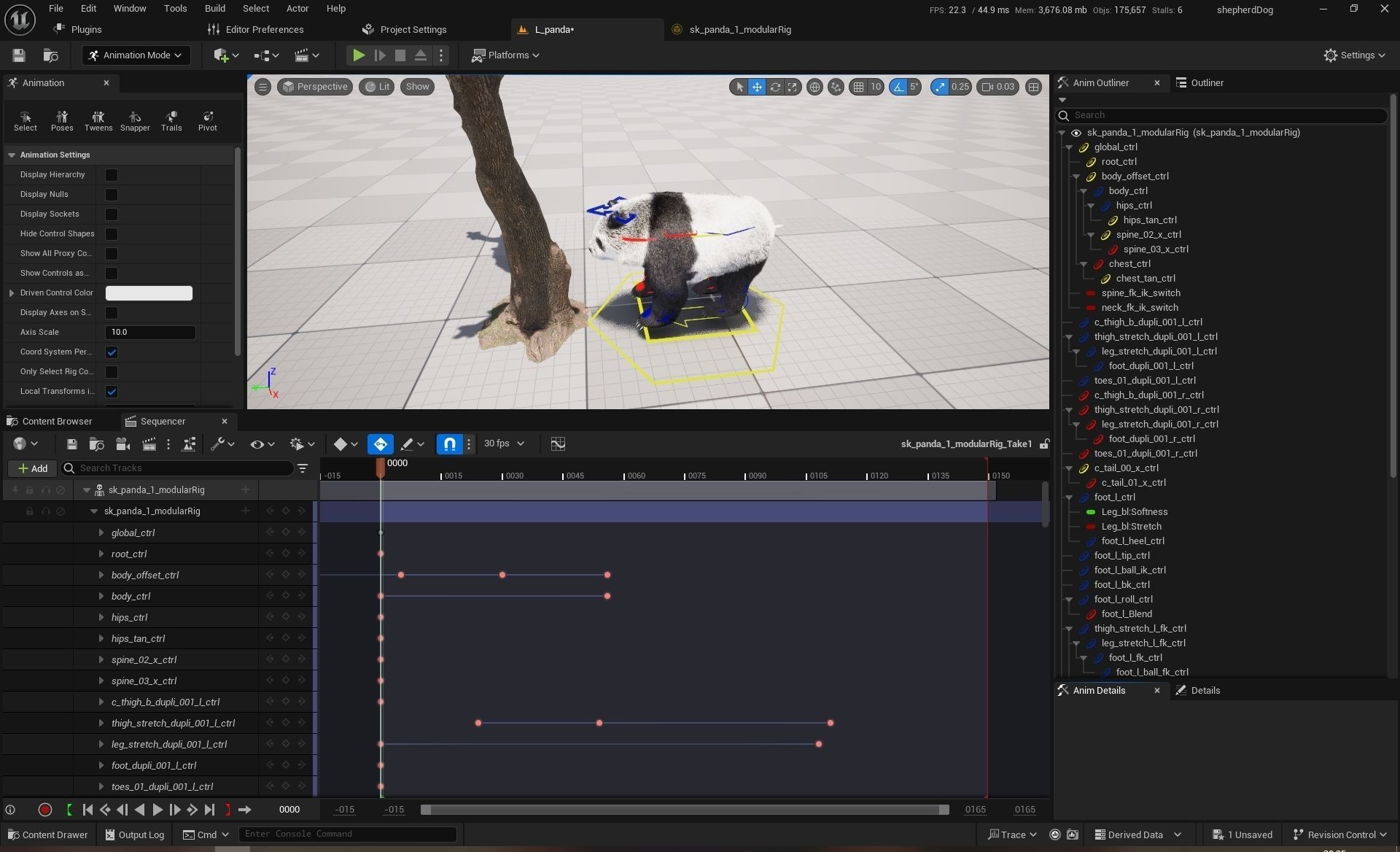Click the Driven Control Color white swatch
1400x852 pixels.
(149, 293)
